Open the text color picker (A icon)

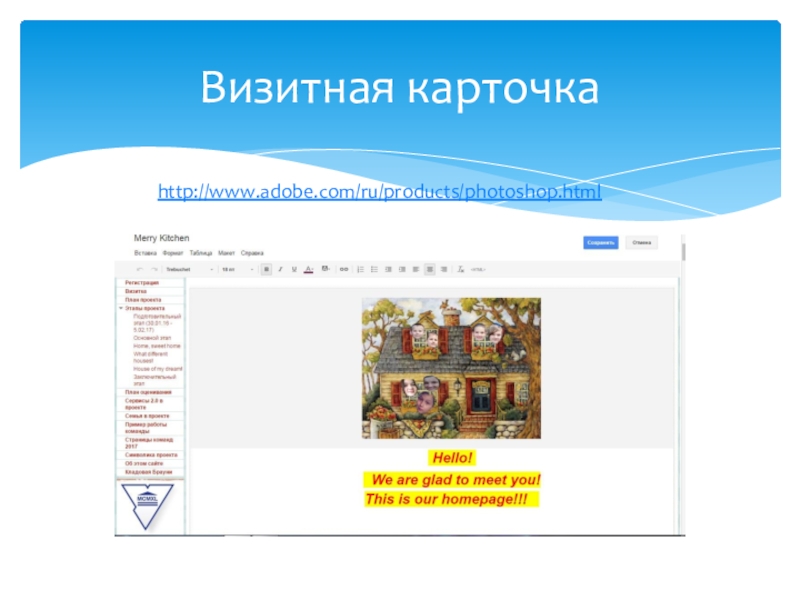click(309, 269)
